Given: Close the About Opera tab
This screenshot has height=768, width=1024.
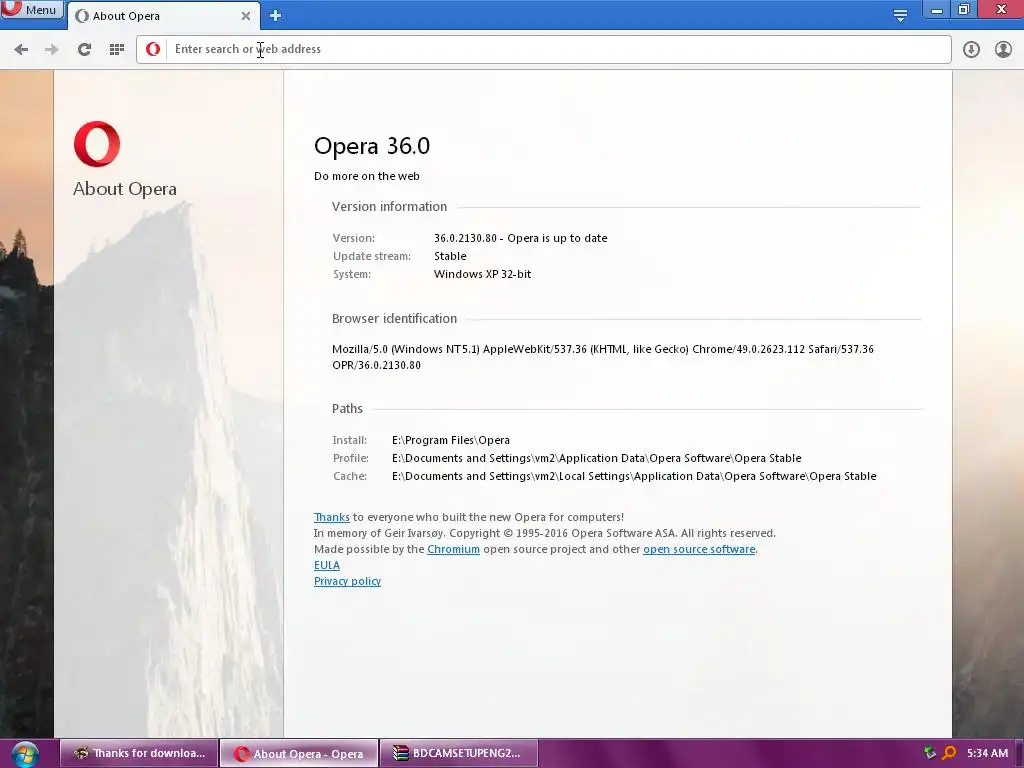Looking at the screenshot, I should pyautogui.click(x=246, y=16).
